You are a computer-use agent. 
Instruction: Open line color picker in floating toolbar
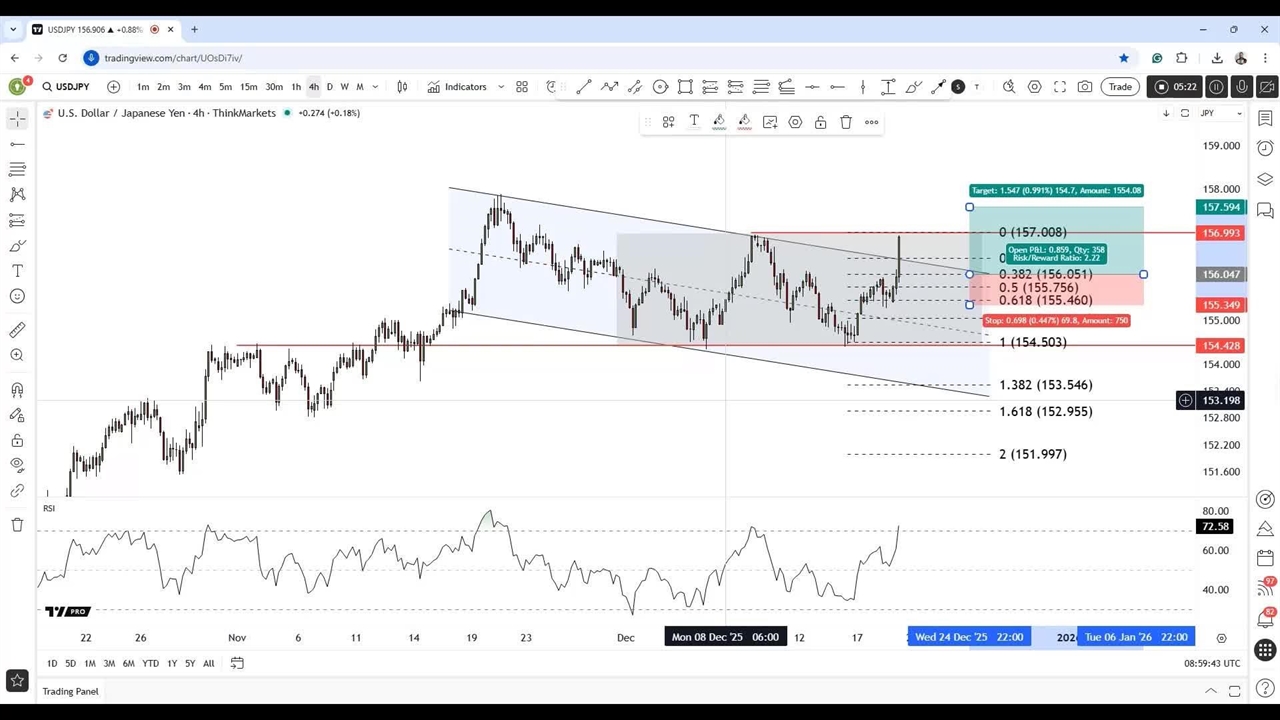tap(719, 122)
